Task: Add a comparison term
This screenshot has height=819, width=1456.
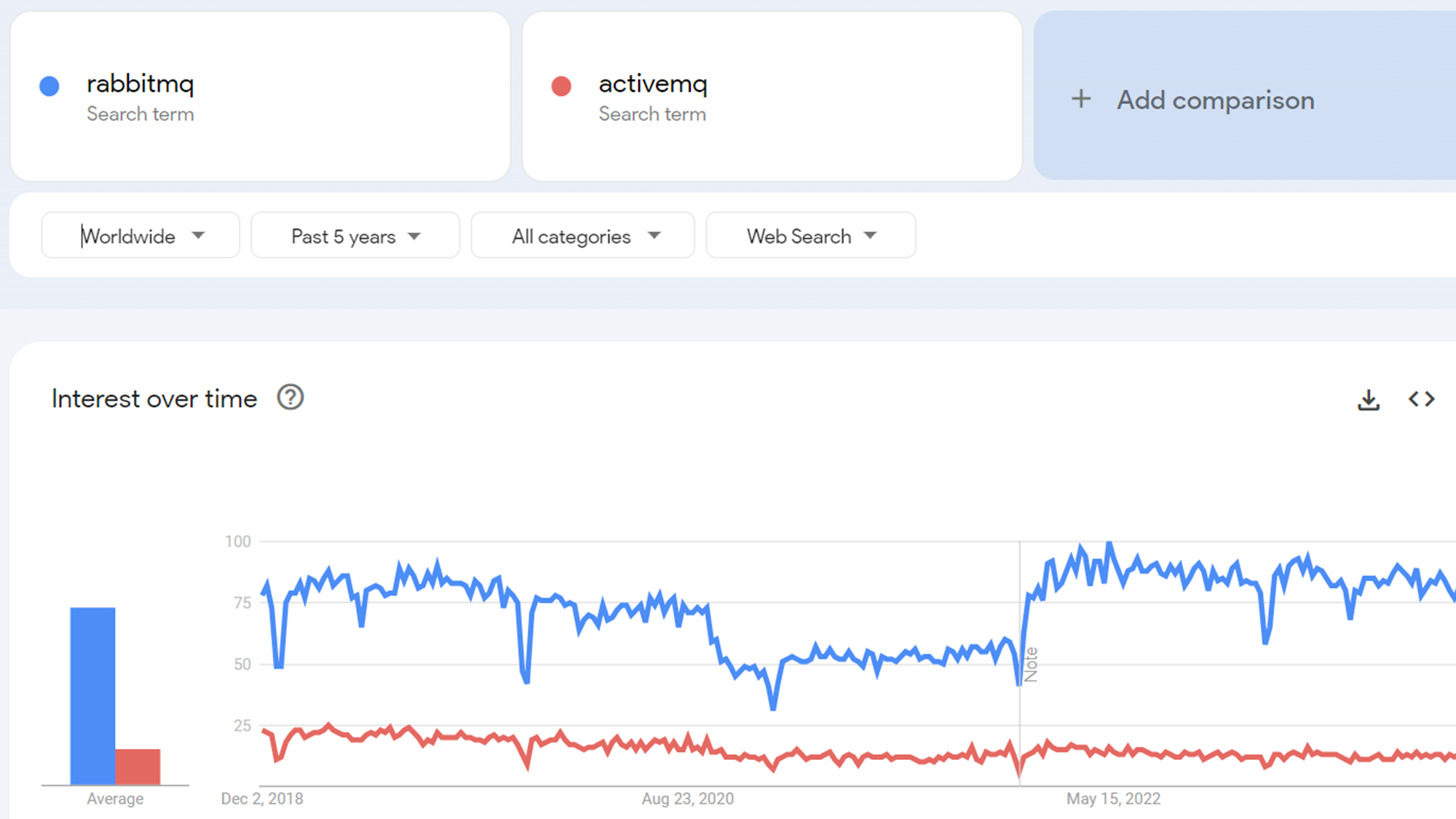Action: point(1215,100)
